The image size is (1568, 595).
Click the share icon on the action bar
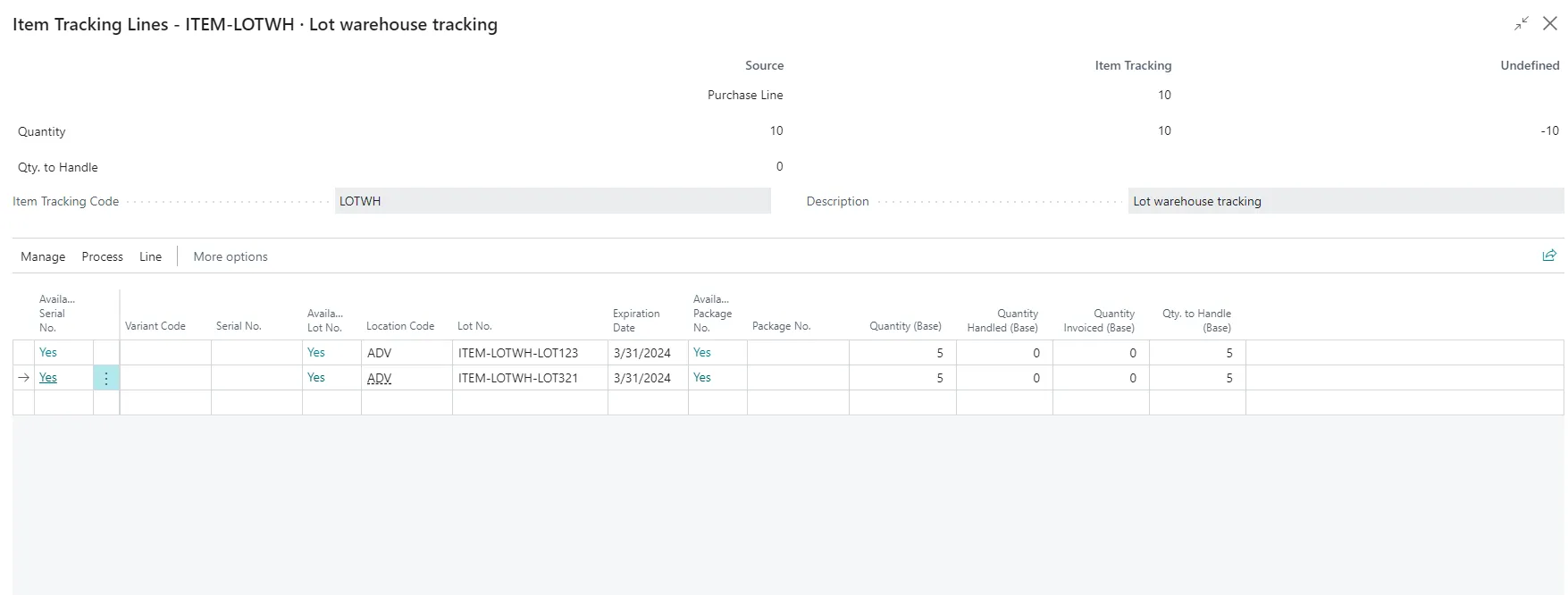[x=1548, y=256]
